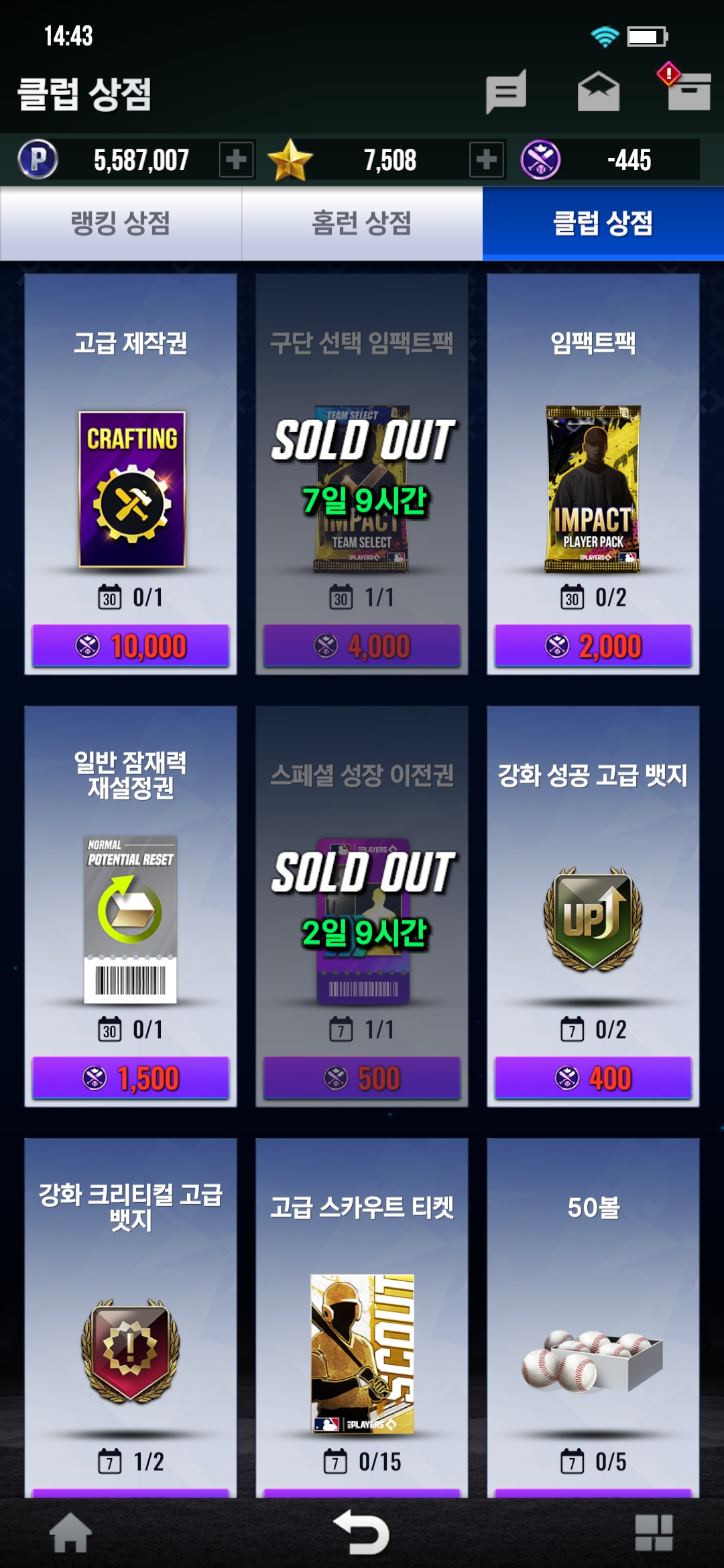Viewport: 724px width, 1568px height.
Task: Select the 클럽 상점 tab
Action: click(x=603, y=223)
